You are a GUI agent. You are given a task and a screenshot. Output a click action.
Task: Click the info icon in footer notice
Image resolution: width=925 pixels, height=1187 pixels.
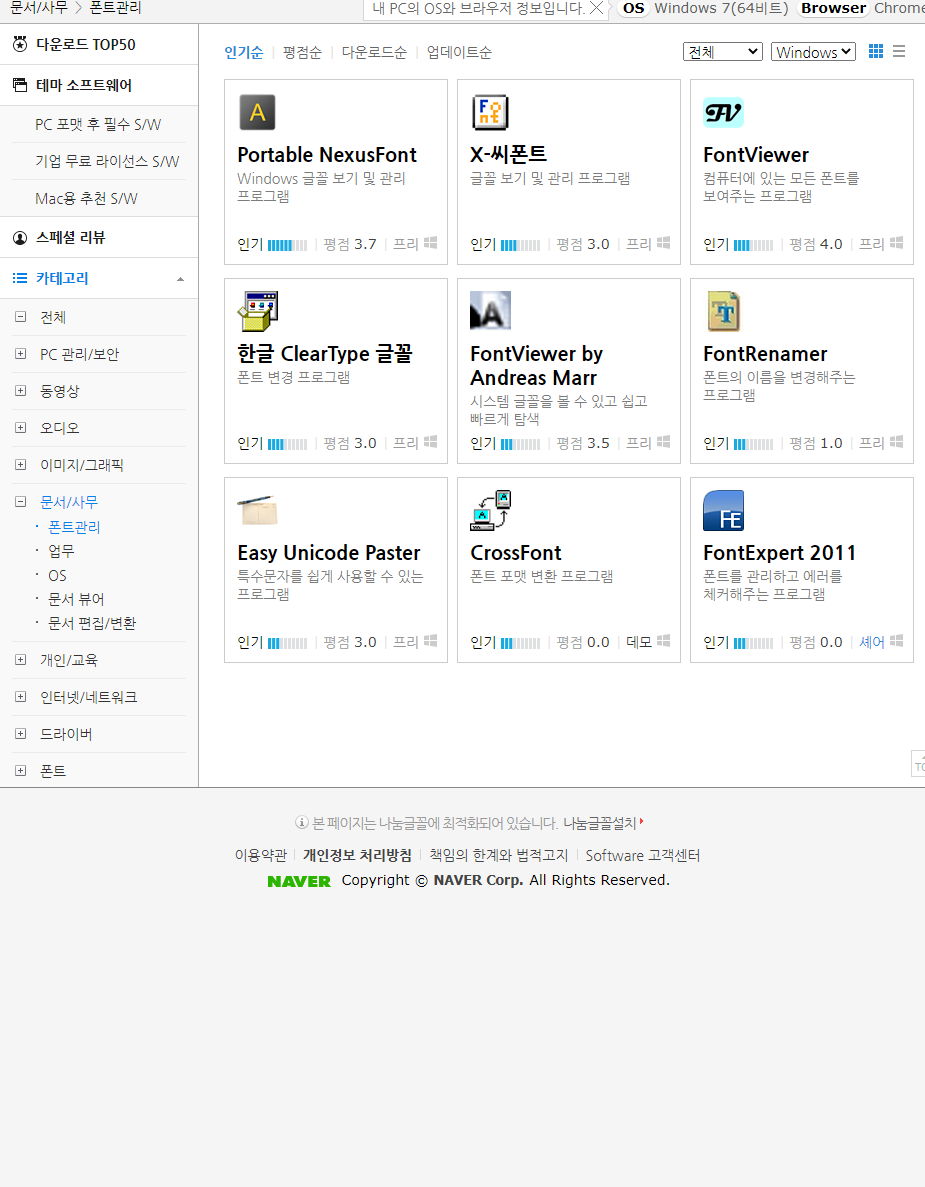click(301, 822)
